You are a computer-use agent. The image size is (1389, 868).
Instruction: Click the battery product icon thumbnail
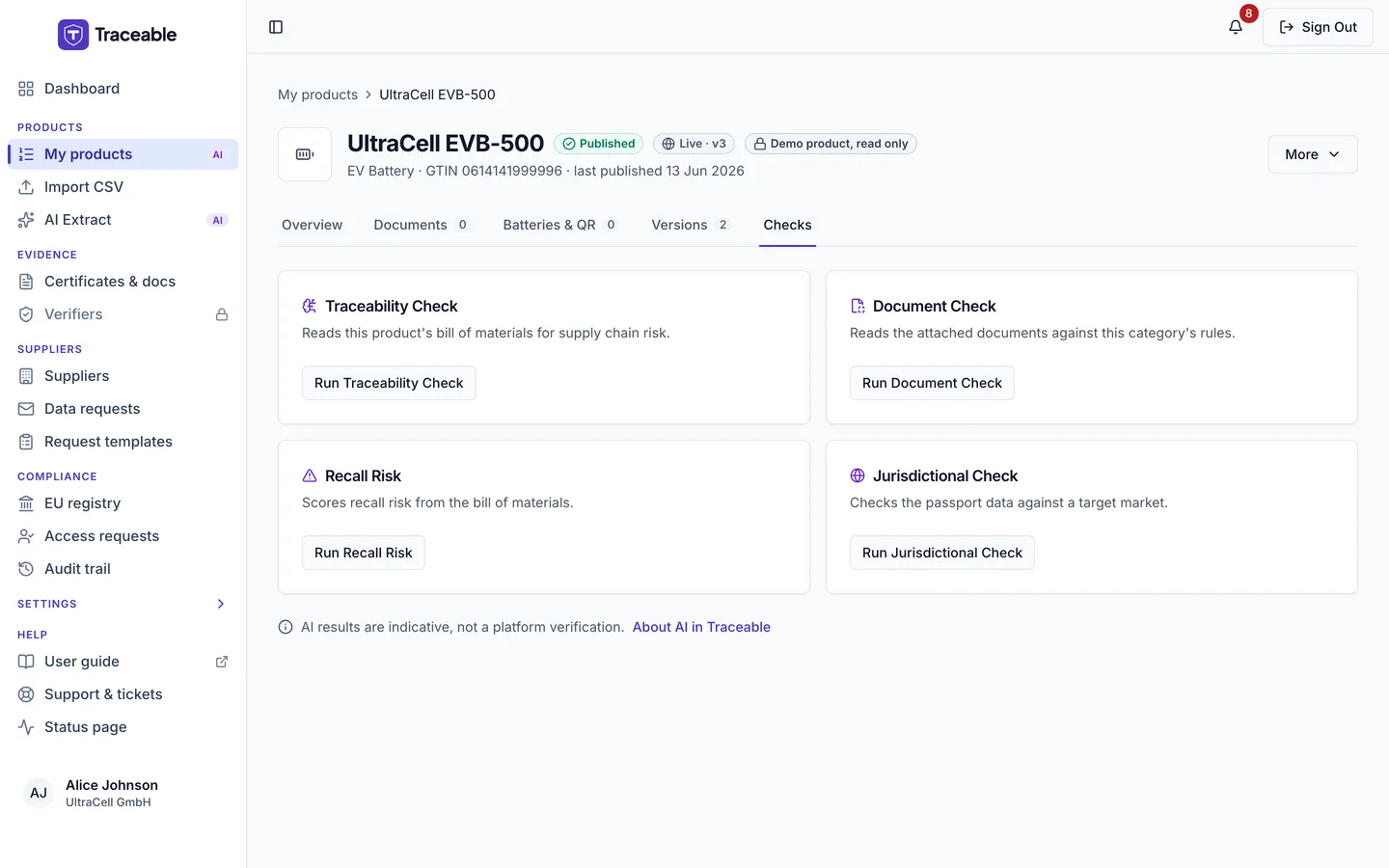[305, 154]
